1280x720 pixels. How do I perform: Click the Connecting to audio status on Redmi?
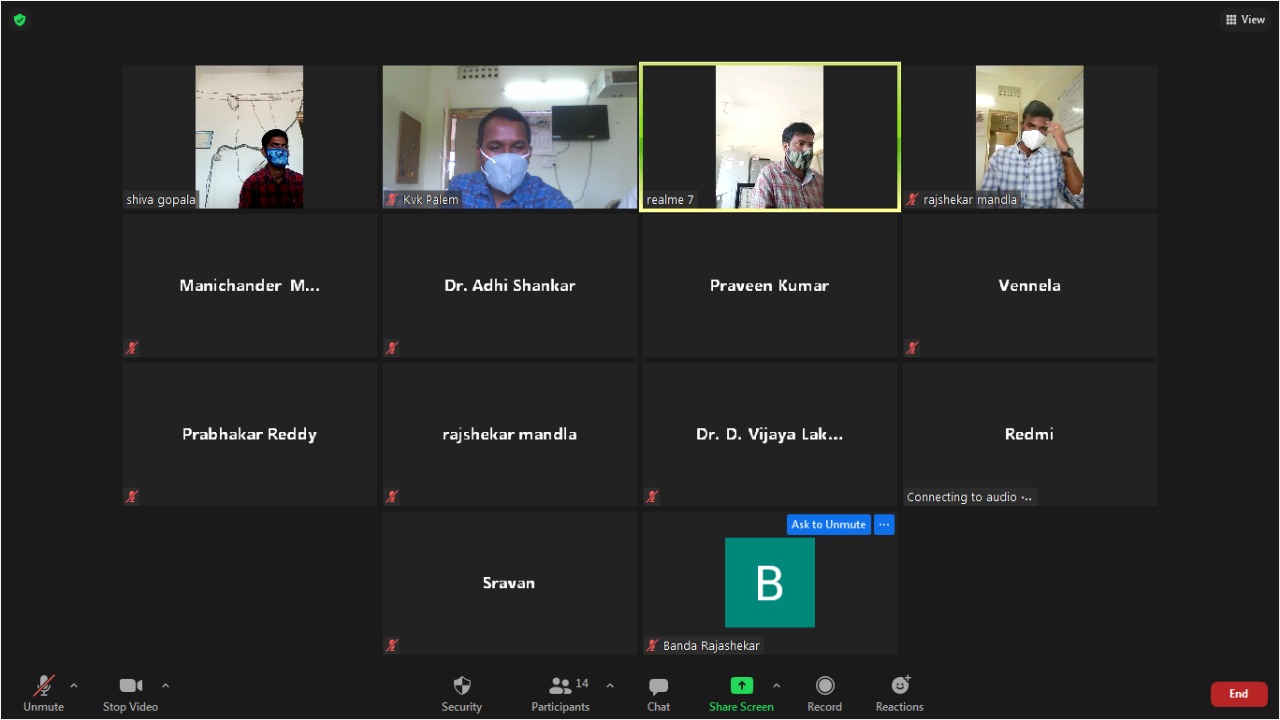coord(969,497)
